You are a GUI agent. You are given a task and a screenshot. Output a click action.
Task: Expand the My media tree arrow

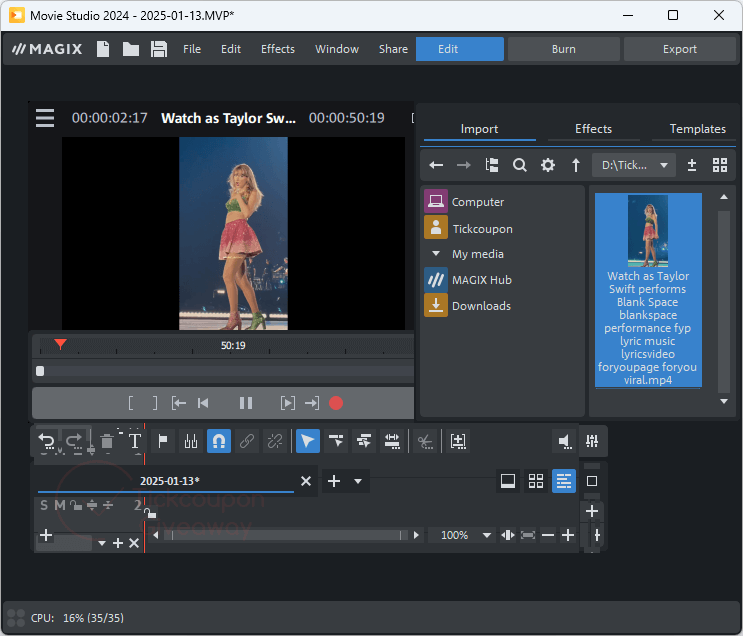click(436, 254)
